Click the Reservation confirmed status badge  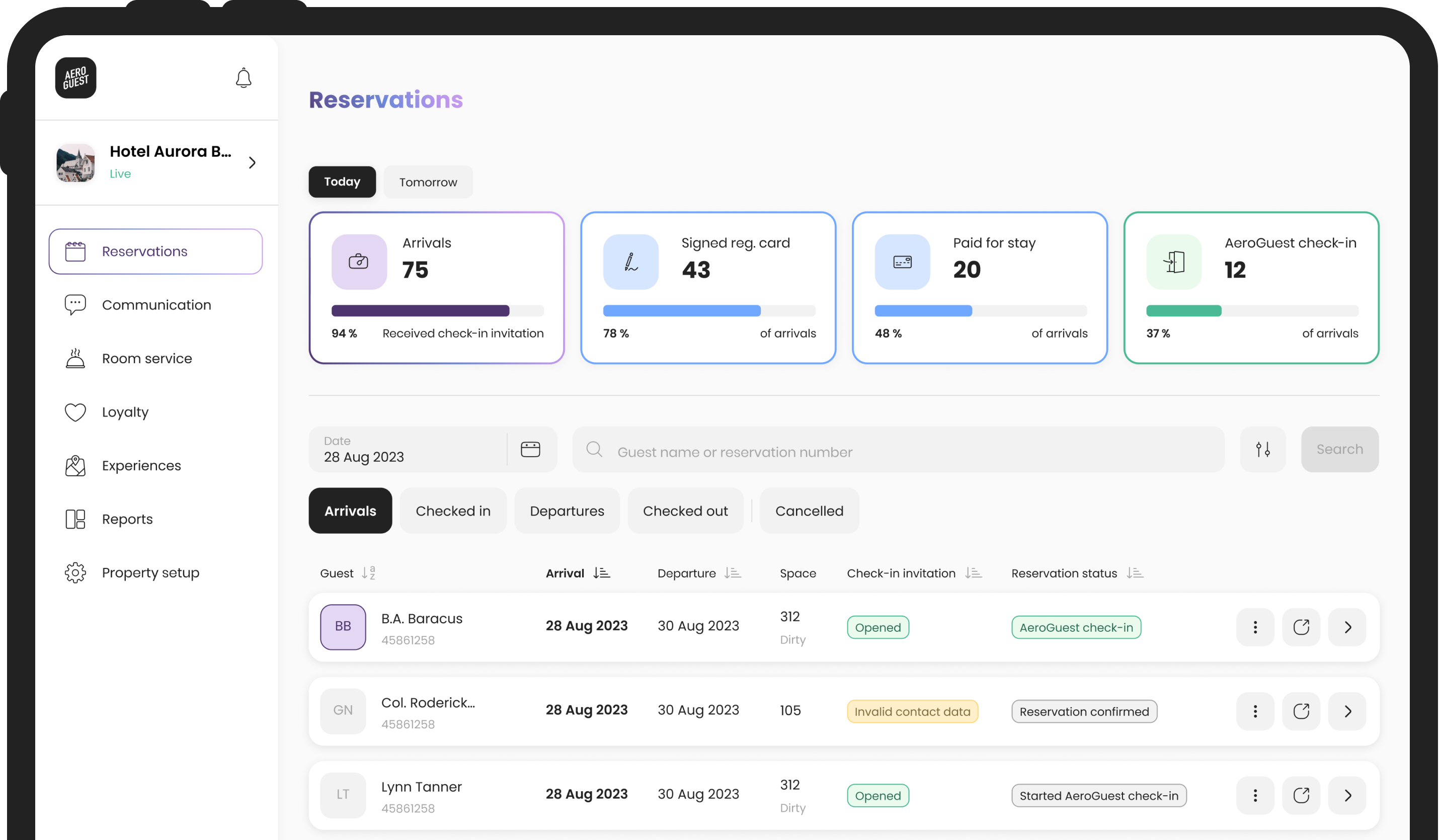(1084, 712)
